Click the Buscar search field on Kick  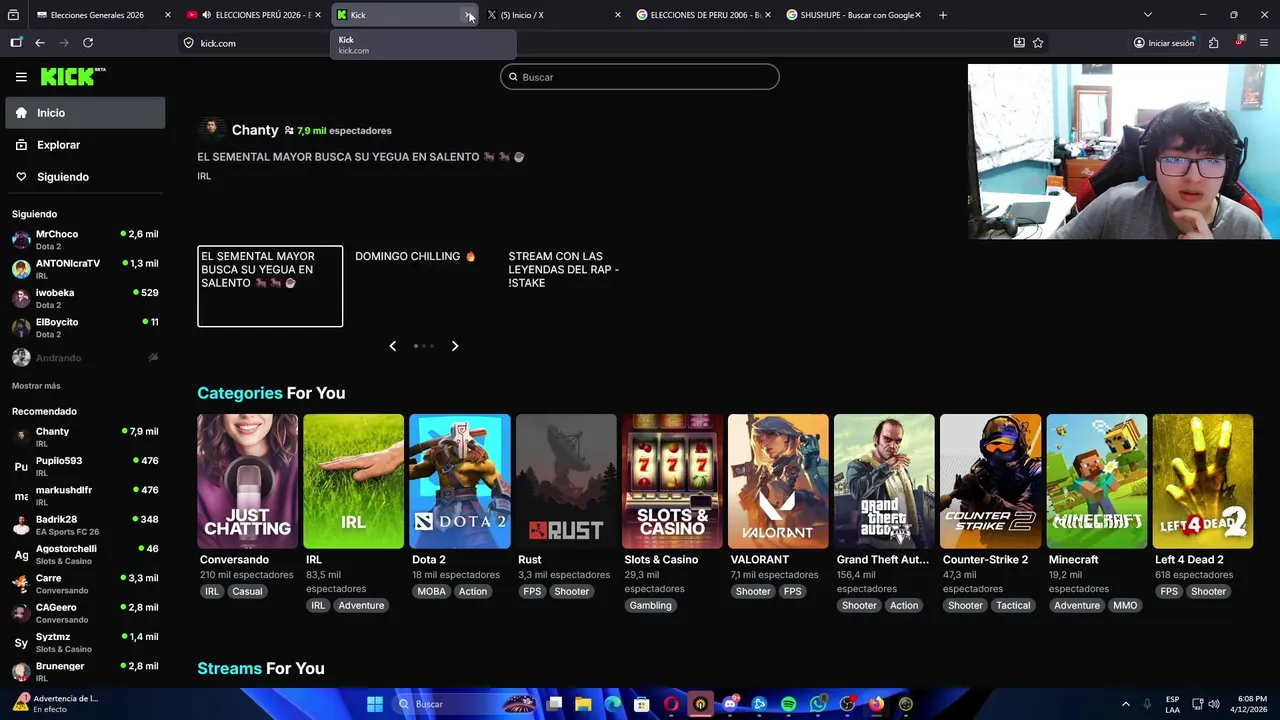click(x=640, y=77)
